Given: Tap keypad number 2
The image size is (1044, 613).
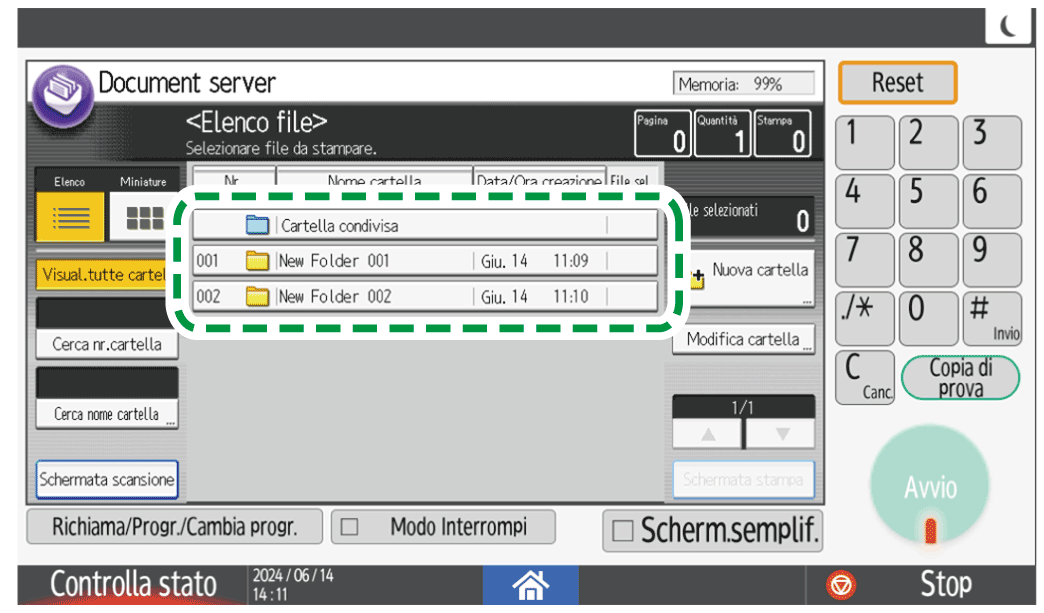Looking at the screenshot, I should pos(929,142).
